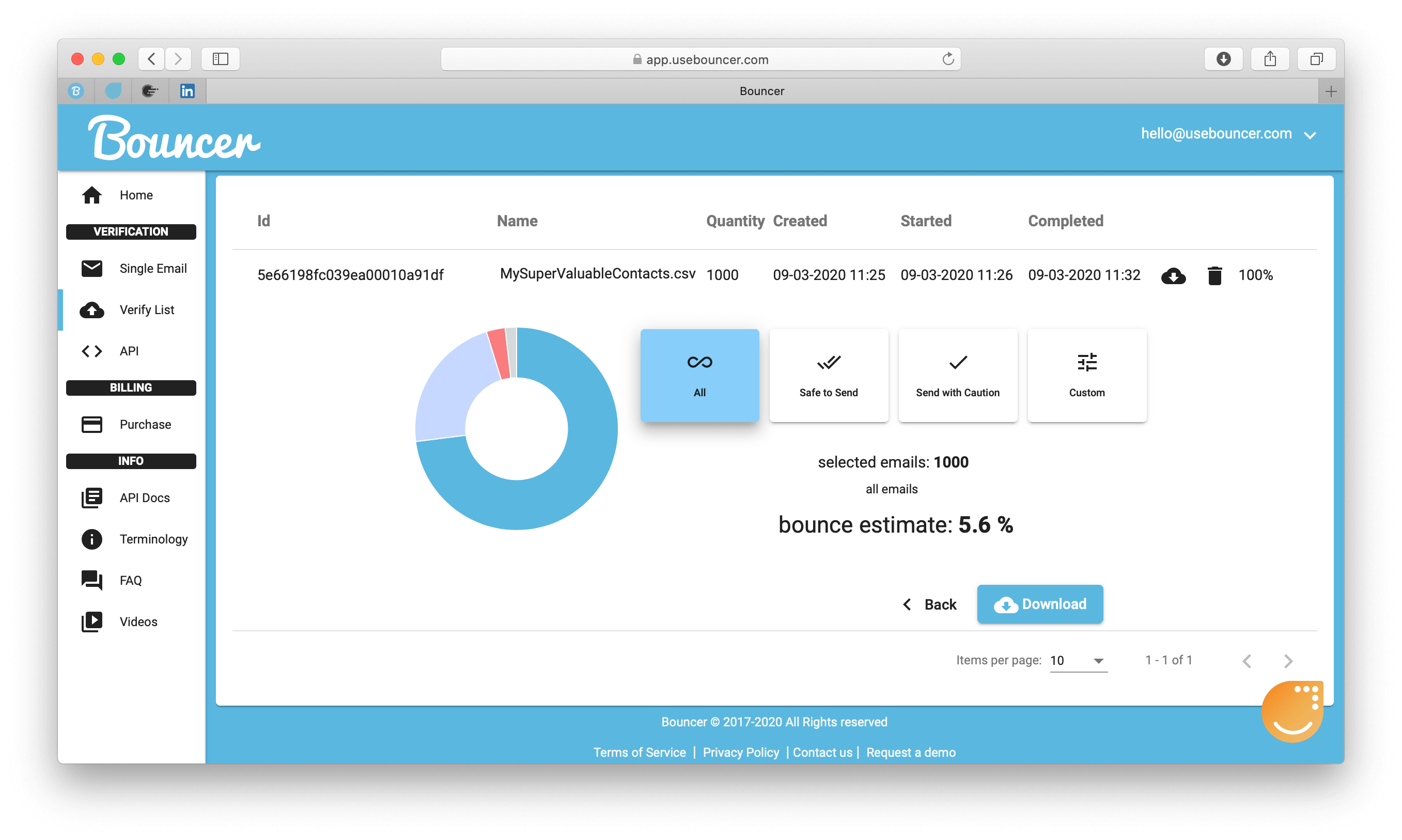Click Safari's reload page icon
The width and height of the screenshot is (1402, 840).
948,59
